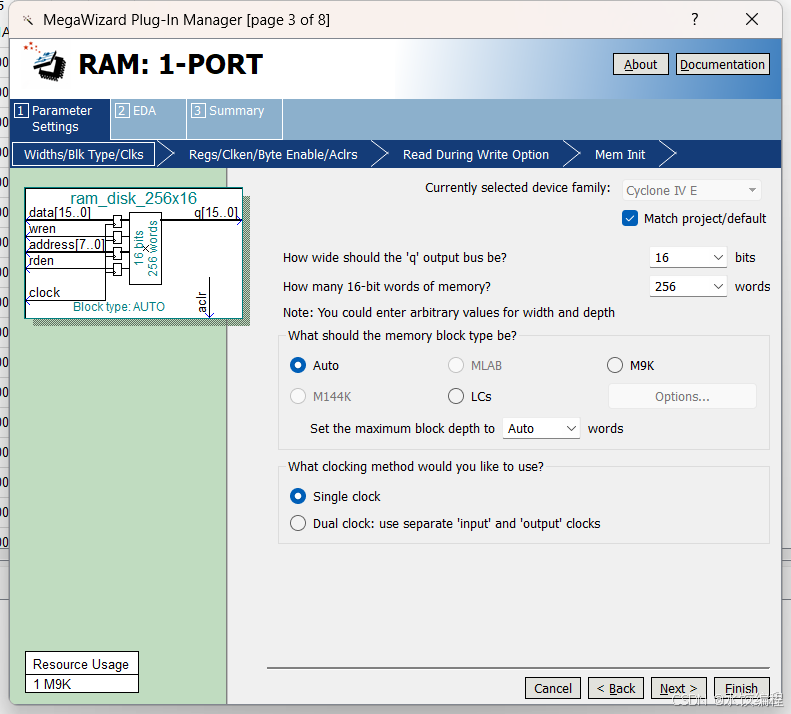
Task: Go to Read During Write Option page
Action: click(x=476, y=154)
